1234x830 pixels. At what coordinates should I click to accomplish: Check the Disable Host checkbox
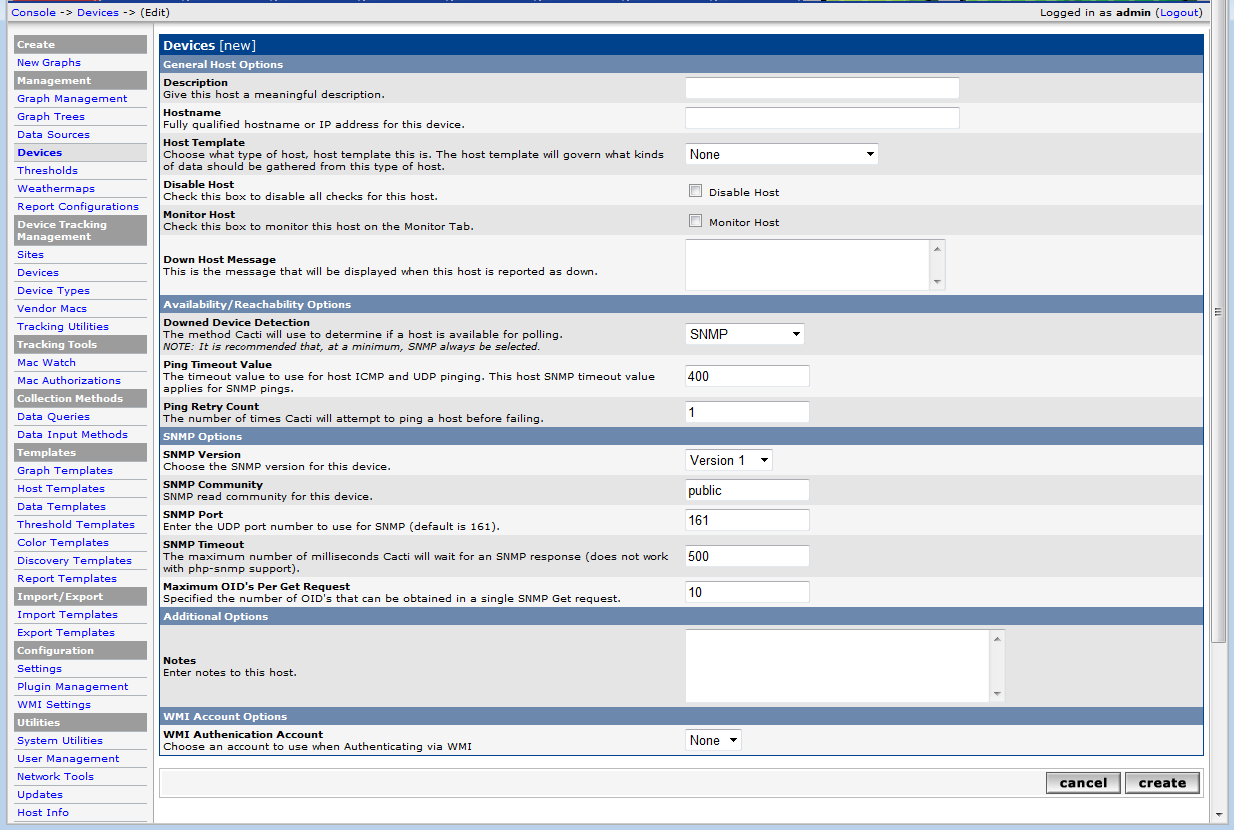click(695, 191)
